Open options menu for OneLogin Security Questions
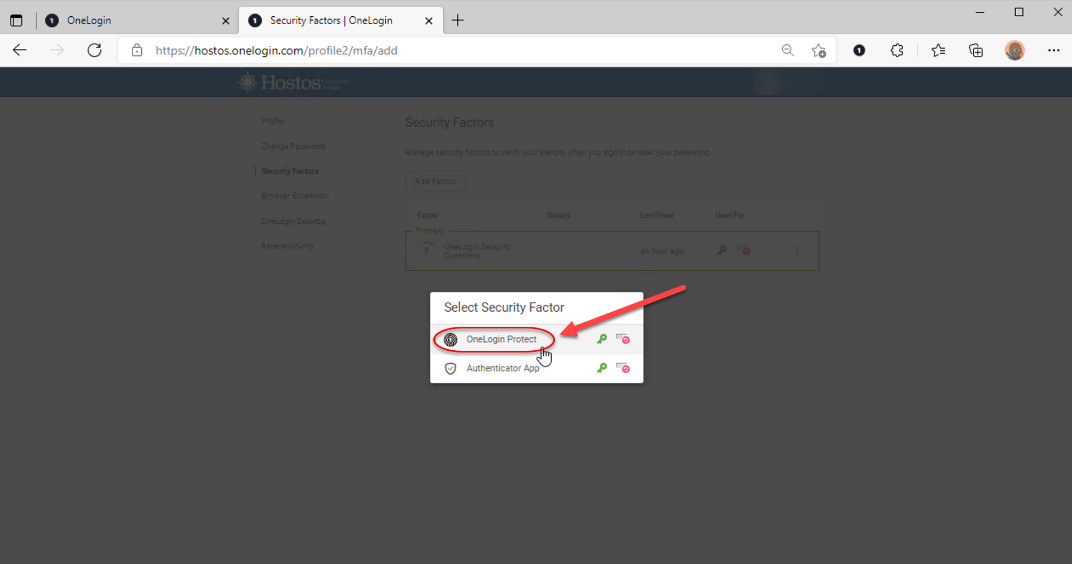Screen dimensions: 1072x564 pos(797,251)
